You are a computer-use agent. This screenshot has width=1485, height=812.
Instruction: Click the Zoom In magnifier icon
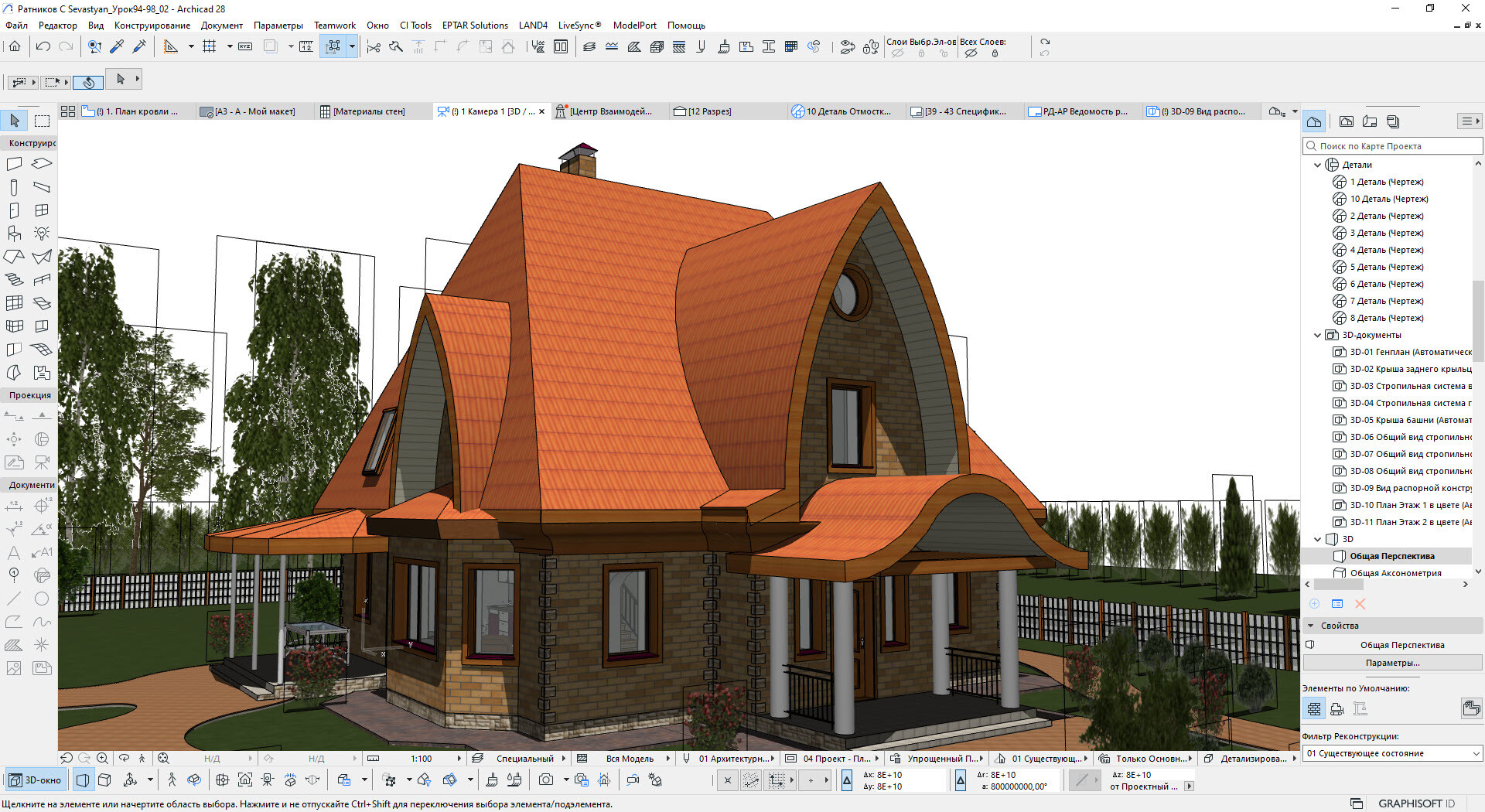pos(102,759)
